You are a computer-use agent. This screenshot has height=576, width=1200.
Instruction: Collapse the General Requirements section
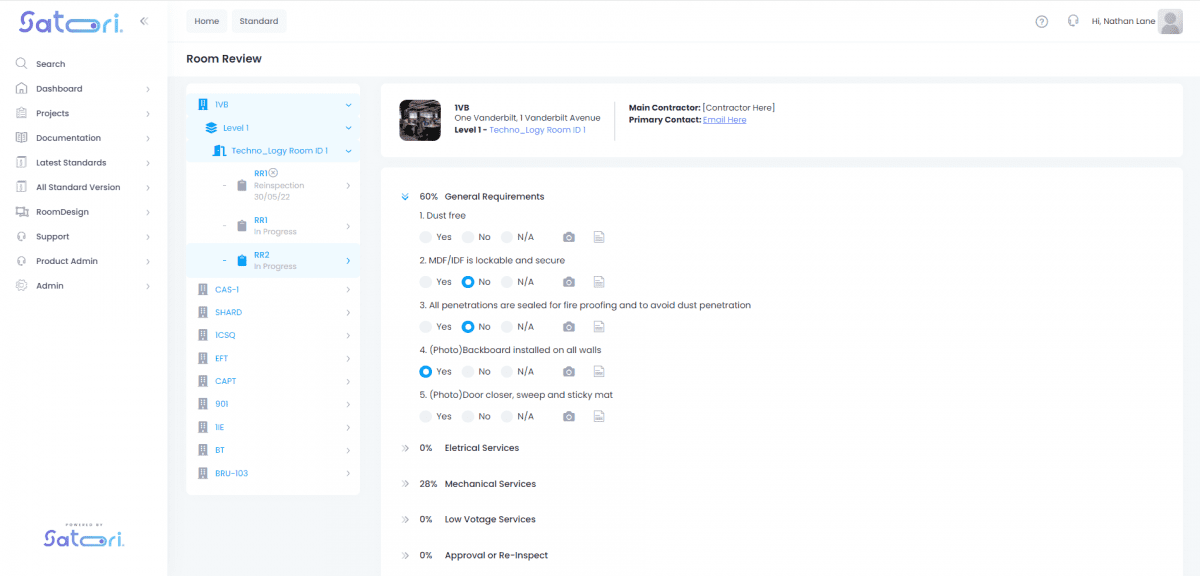[406, 197]
